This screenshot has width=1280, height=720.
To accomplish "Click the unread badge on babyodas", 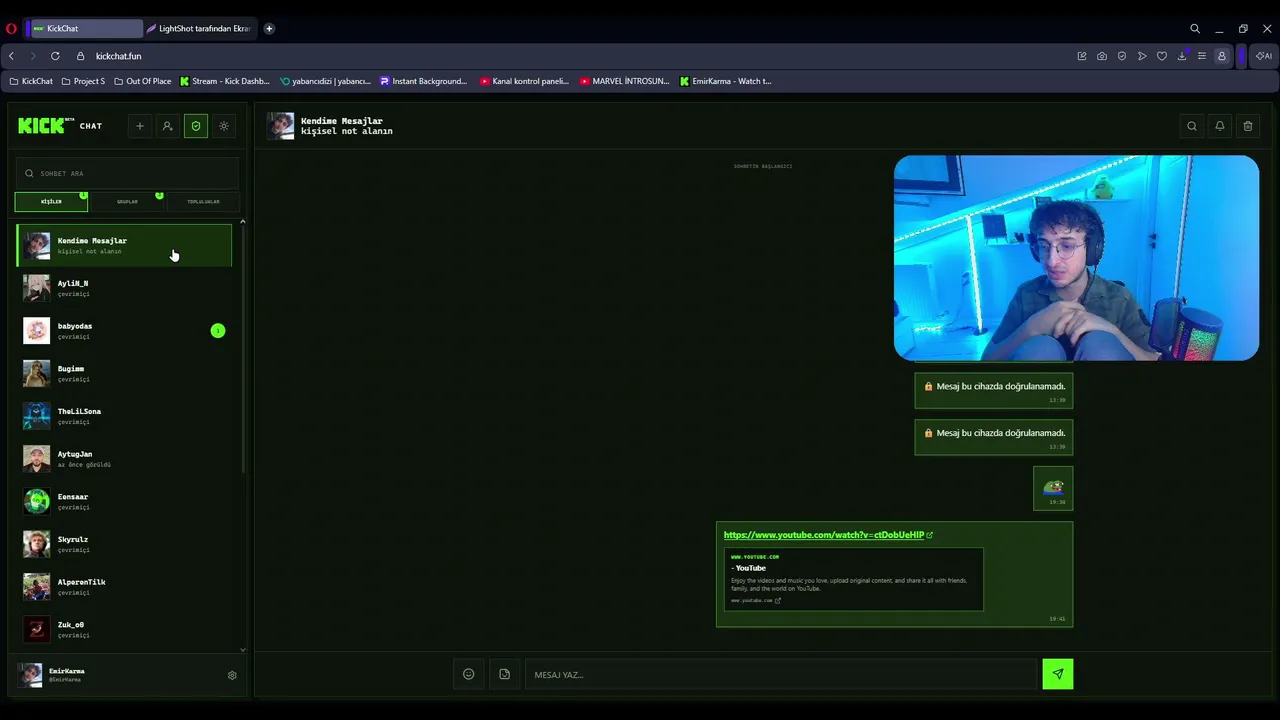I will [218, 331].
